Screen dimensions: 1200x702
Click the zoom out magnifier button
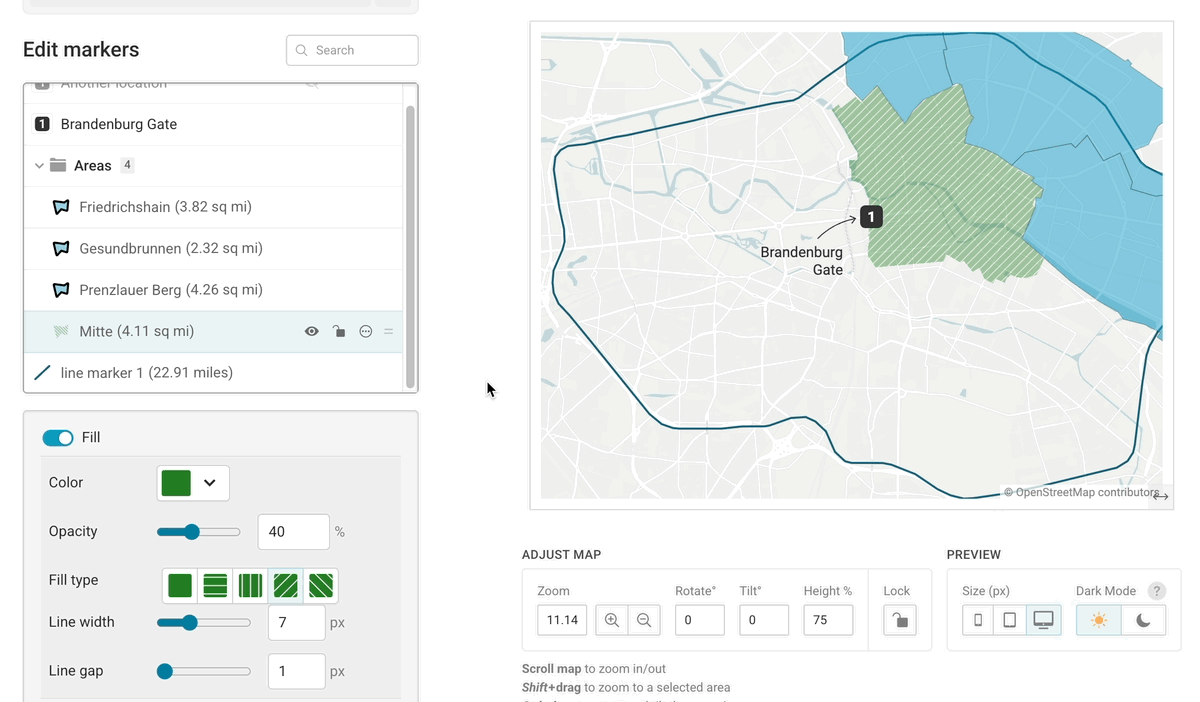(644, 620)
